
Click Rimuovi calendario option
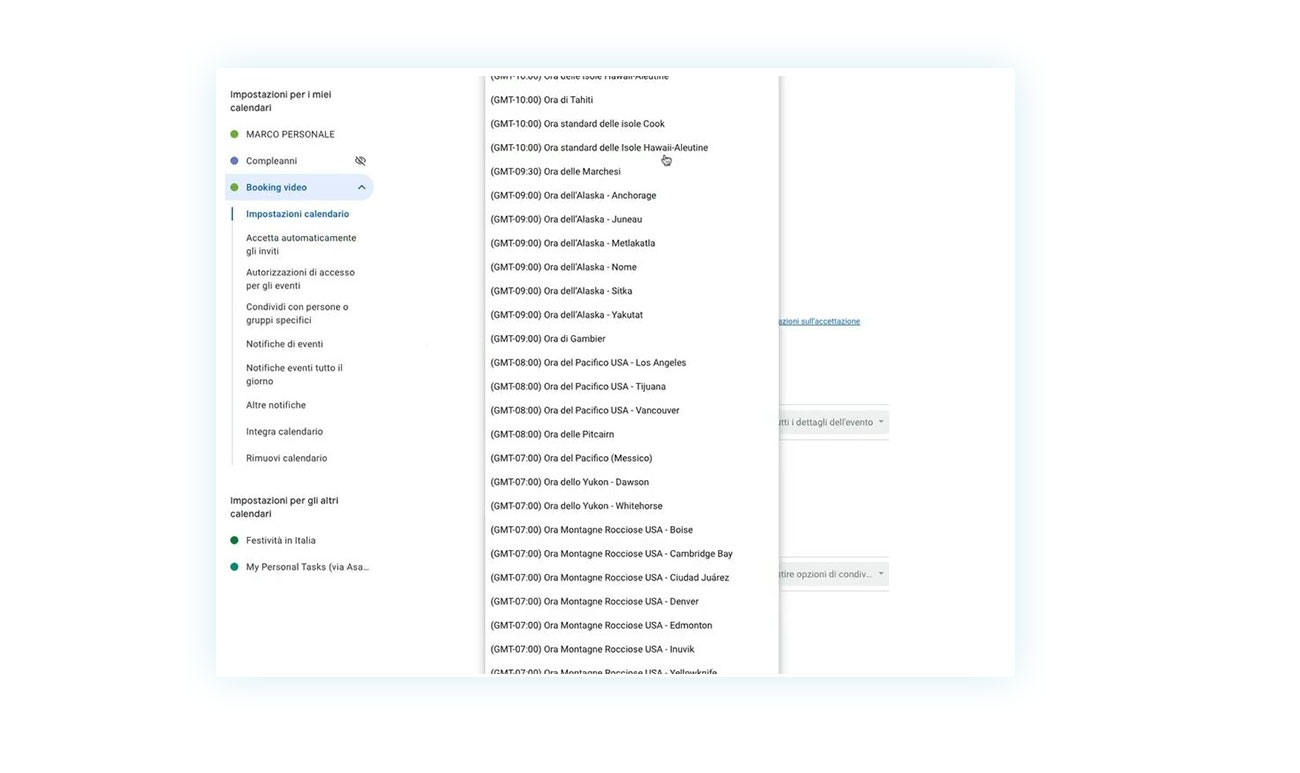tap(286, 458)
